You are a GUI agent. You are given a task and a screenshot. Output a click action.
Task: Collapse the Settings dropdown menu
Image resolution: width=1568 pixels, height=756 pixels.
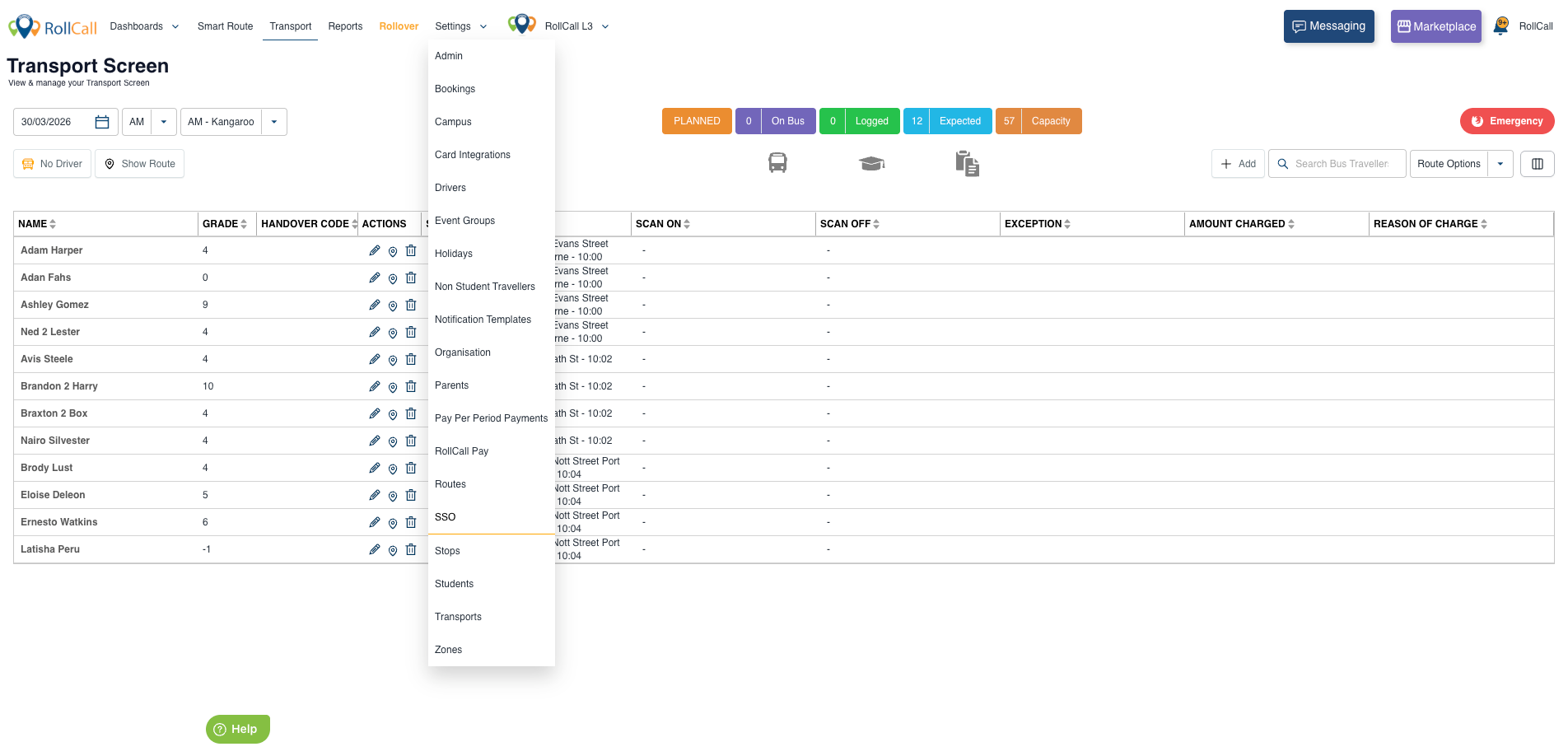[x=460, y=26]
